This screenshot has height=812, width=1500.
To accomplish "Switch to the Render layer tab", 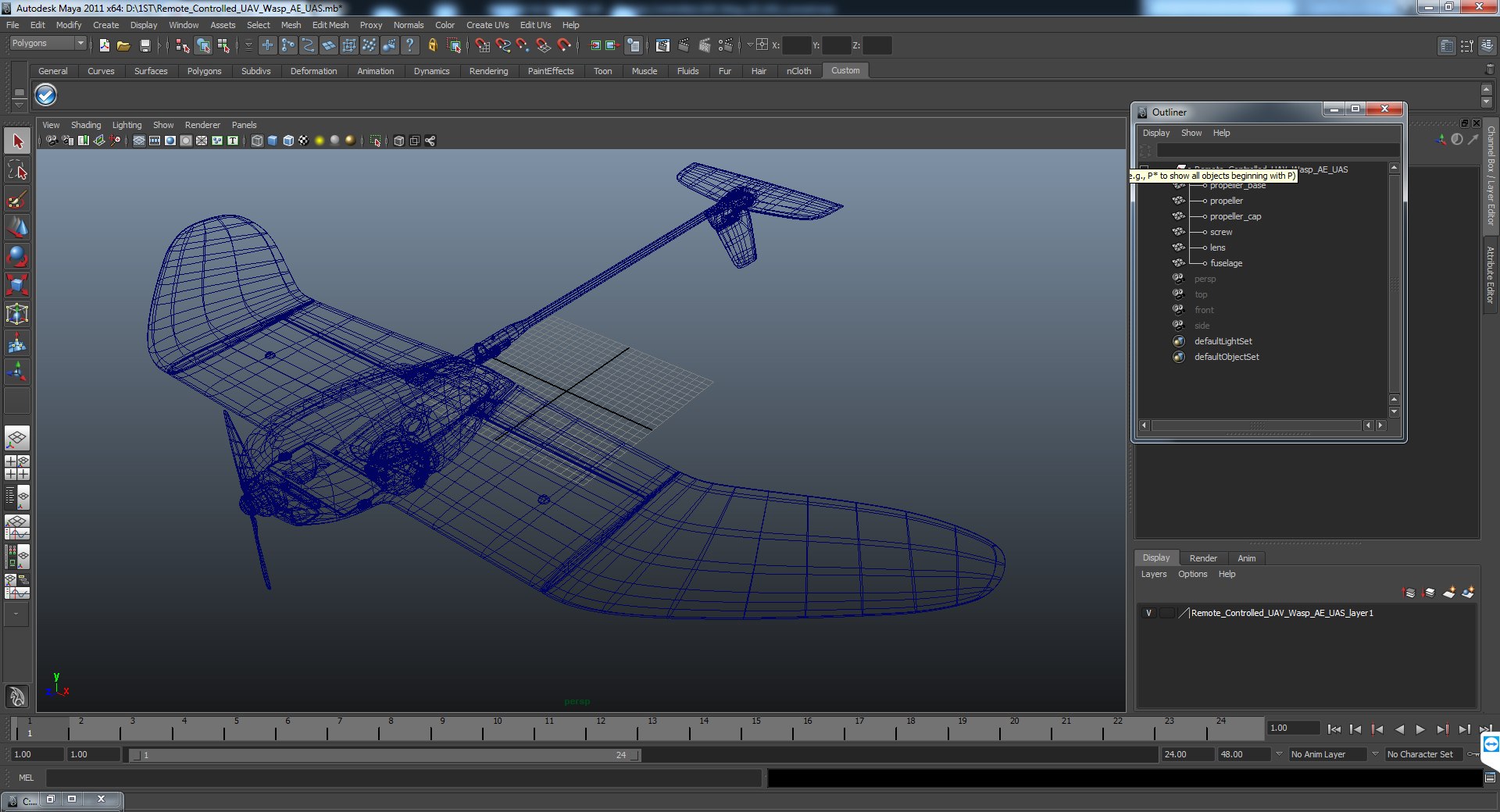I will tap(1202, 558).
